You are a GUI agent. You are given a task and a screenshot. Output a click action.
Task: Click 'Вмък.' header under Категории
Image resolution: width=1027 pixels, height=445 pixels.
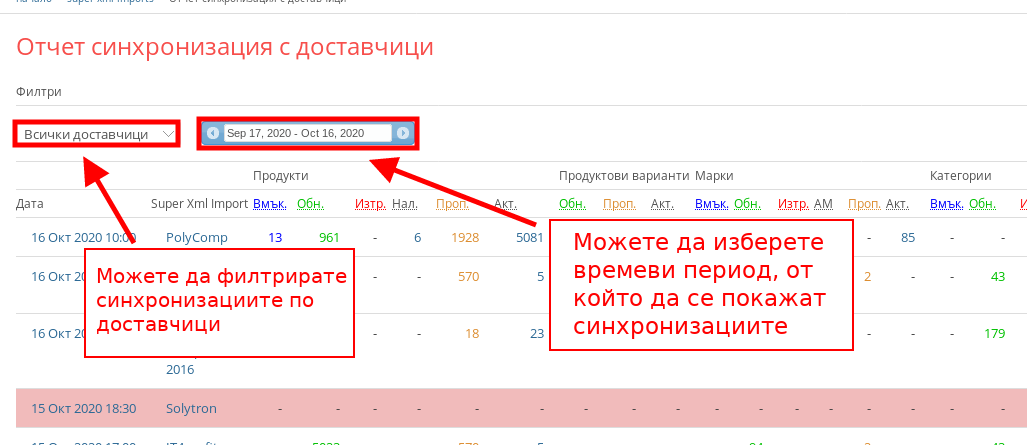pos(945,204)
